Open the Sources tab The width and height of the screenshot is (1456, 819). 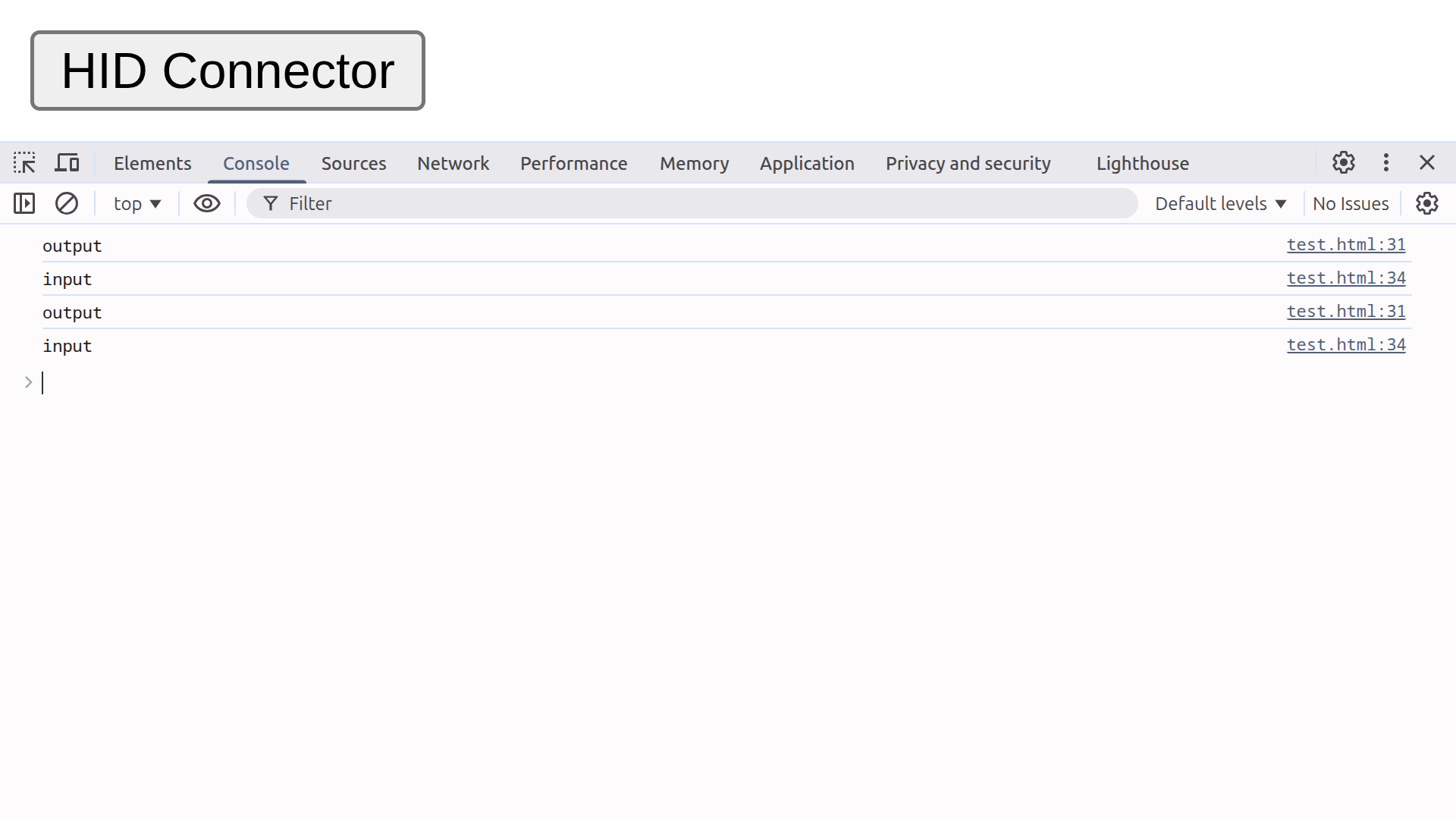353,163
